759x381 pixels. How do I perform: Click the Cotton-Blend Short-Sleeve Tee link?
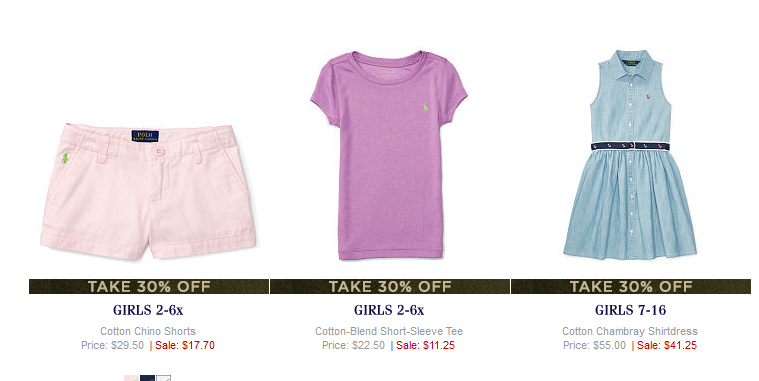click(389, 331)
